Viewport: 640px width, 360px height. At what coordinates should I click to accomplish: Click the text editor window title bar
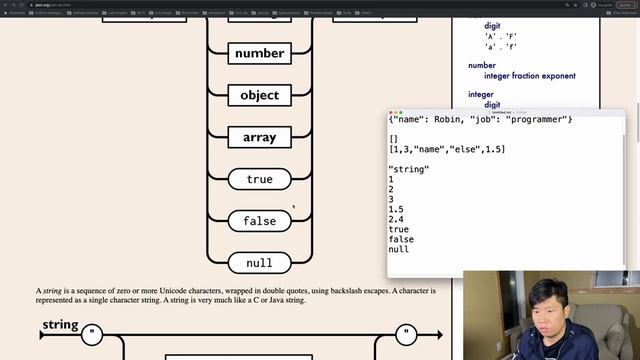506,112
